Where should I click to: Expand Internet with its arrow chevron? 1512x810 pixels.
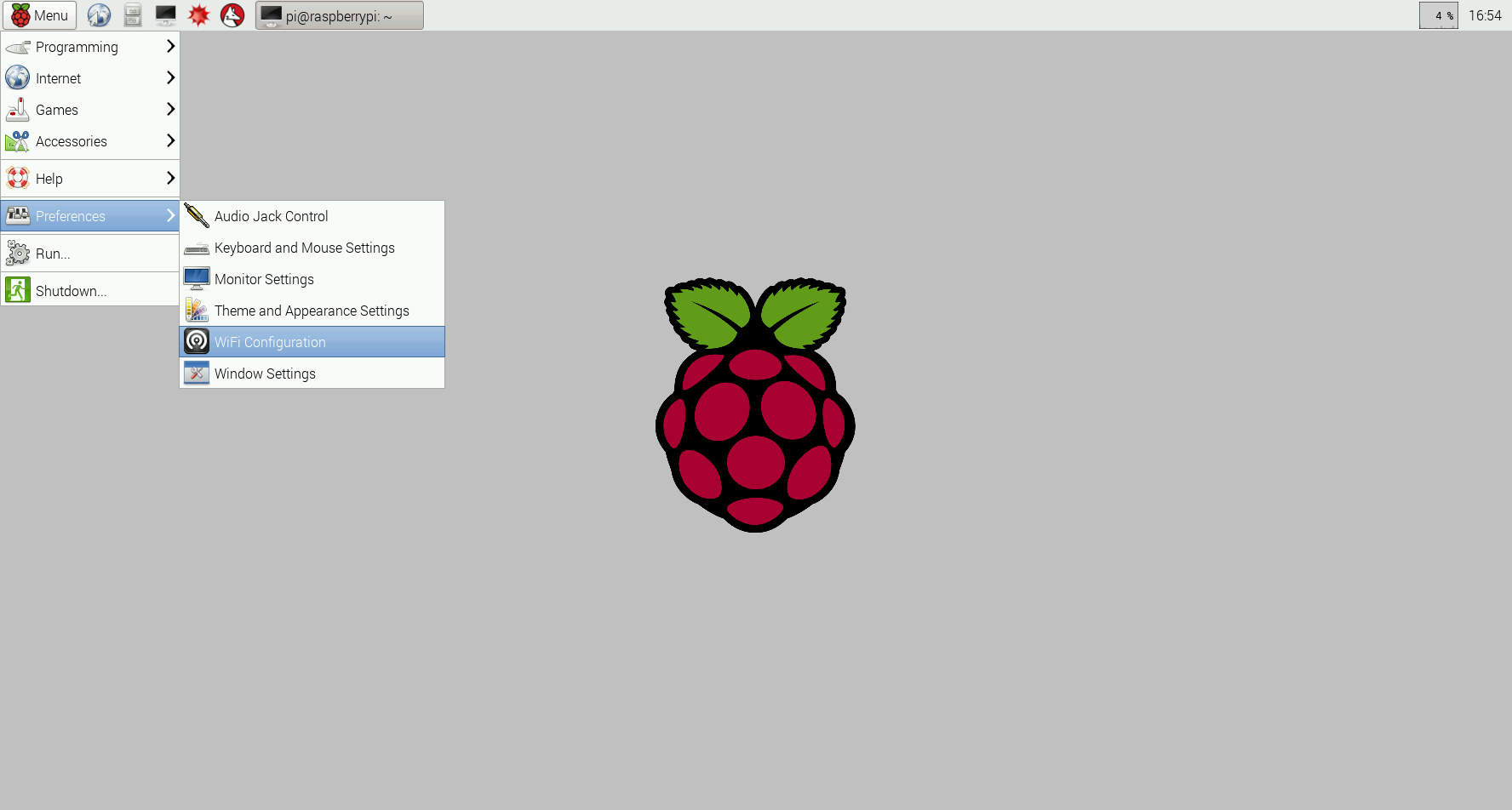170,77
